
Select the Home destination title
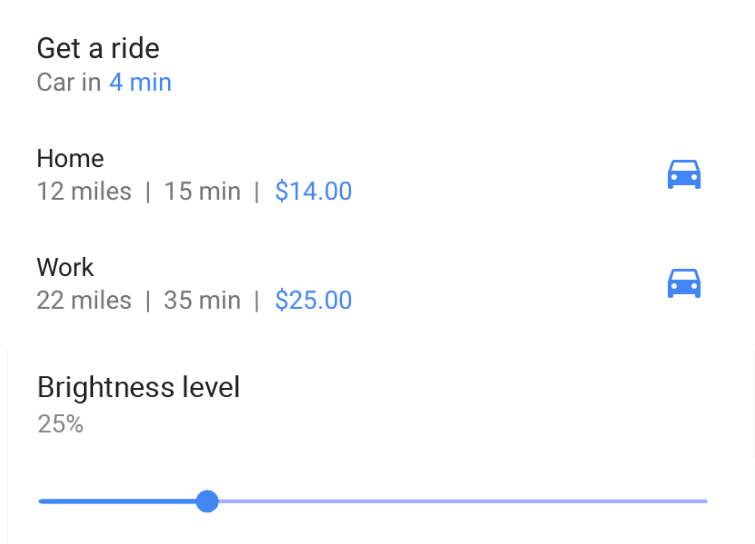pos(70,158)
